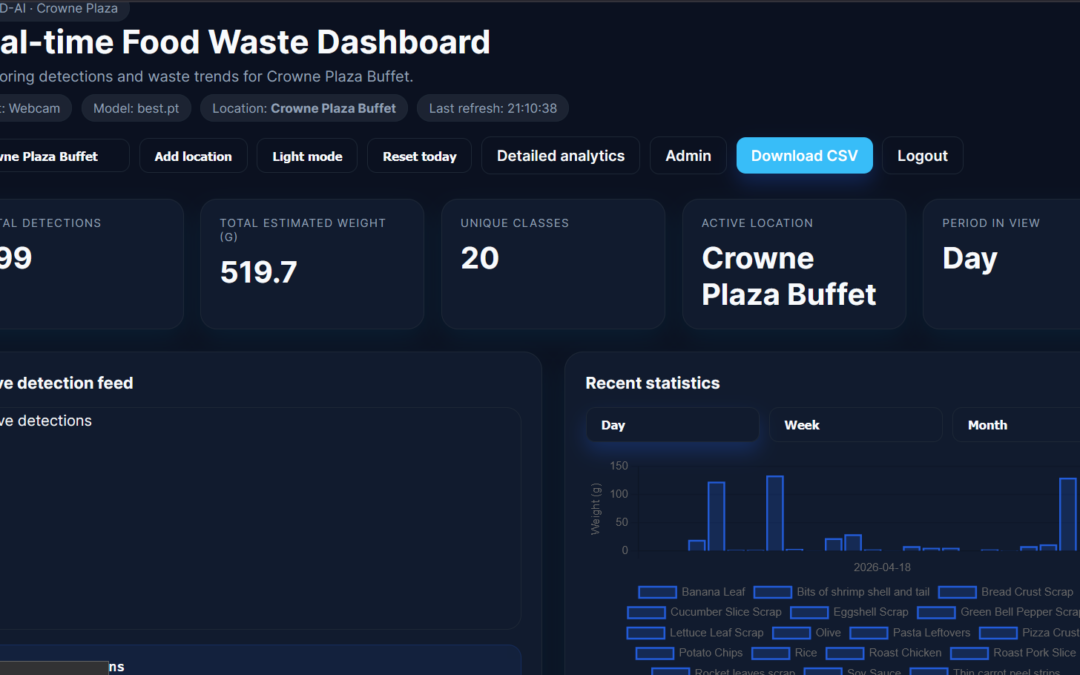Click the Weight (g) axis title
This screenshot has width=1080, height=675.
(596, 508)
